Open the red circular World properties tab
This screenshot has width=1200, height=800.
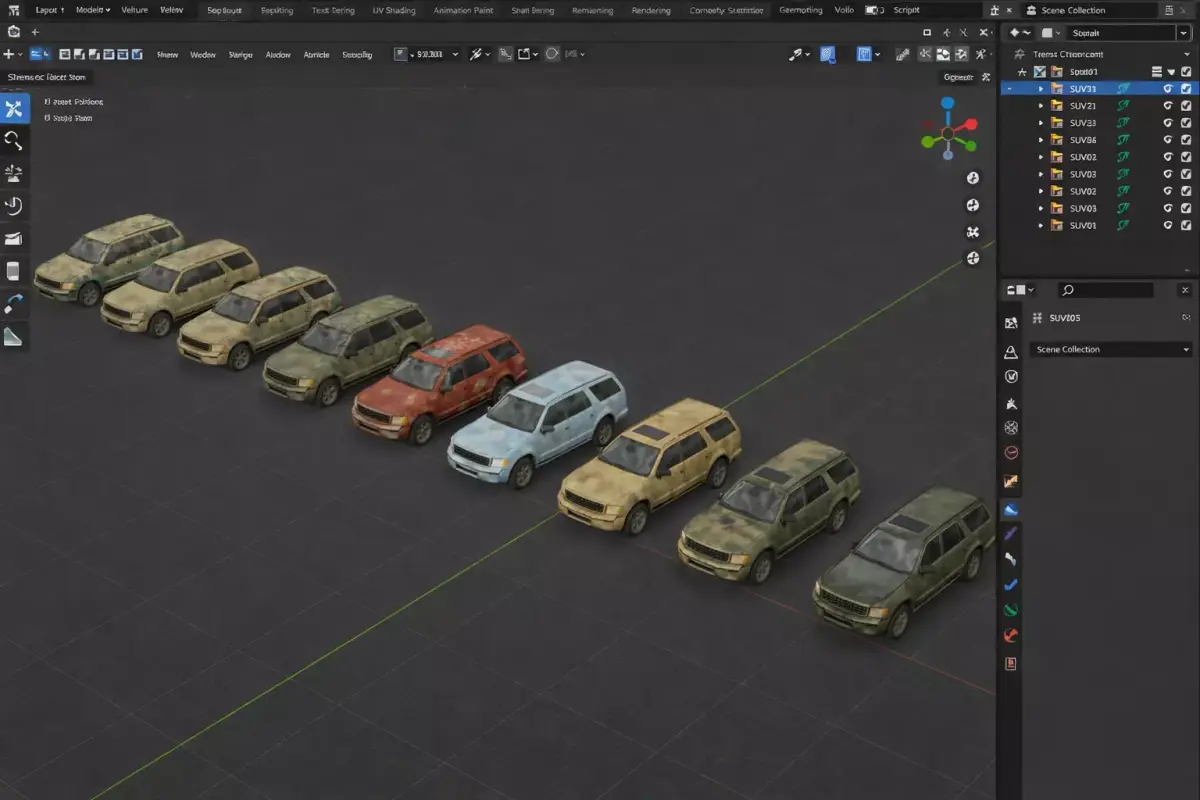tap(1011, 453)
